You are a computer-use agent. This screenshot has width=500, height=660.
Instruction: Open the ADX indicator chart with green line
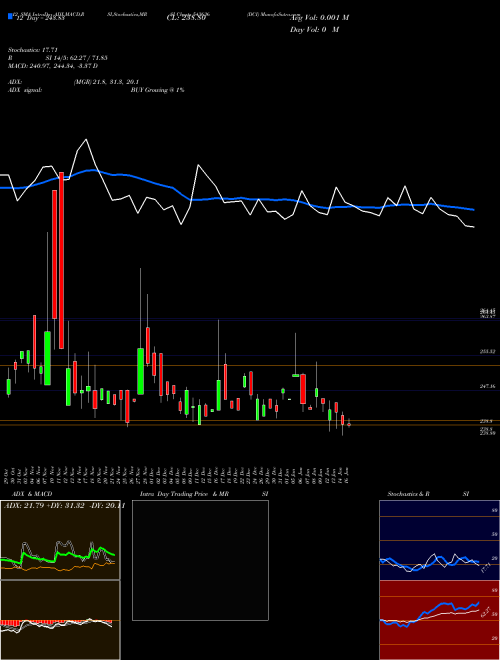tap(60, 540)
